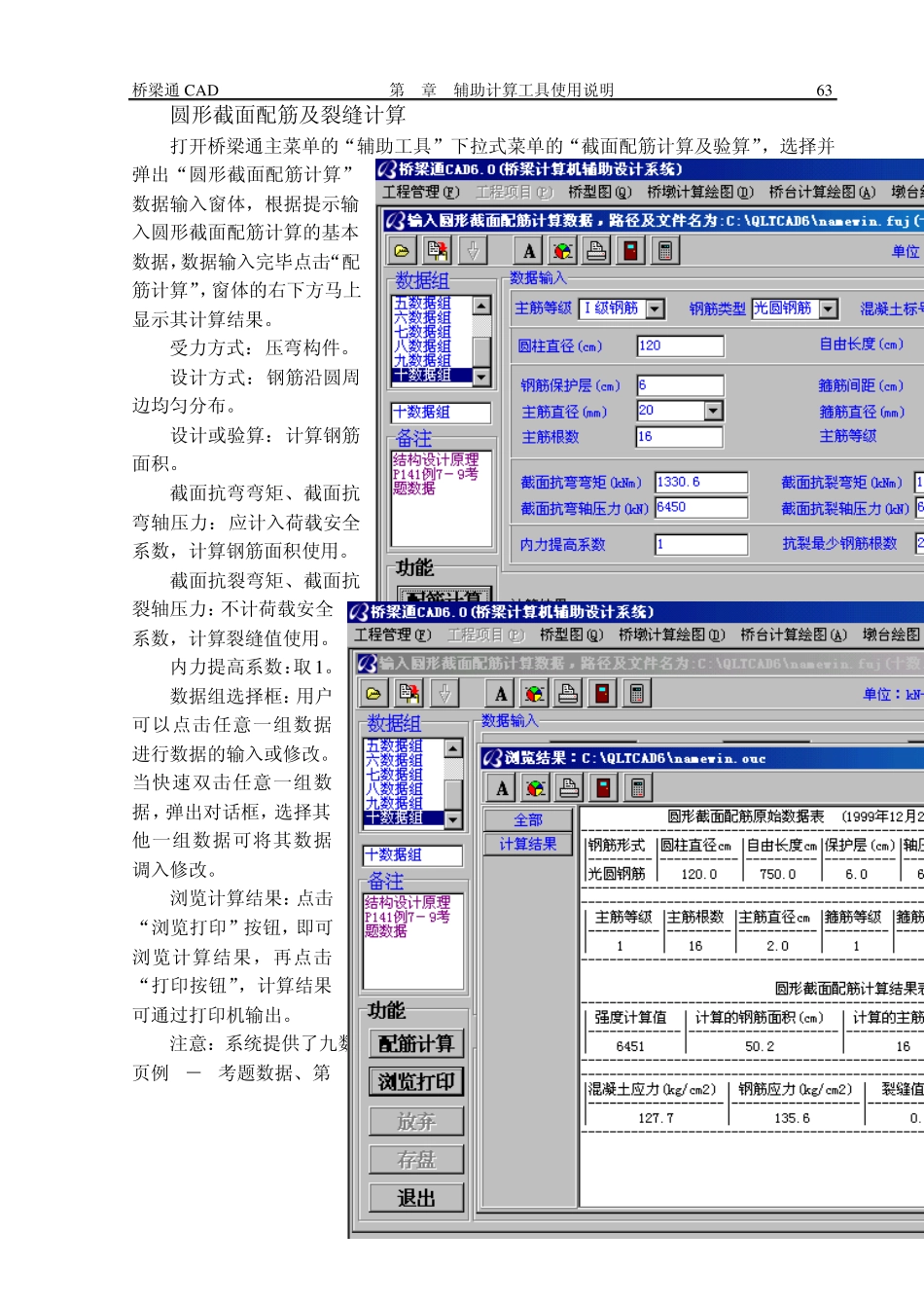Click the 50.2 computed steel area value
Image resolution: width=924 pixels, height=1305 pixels.
point(760,1046)
